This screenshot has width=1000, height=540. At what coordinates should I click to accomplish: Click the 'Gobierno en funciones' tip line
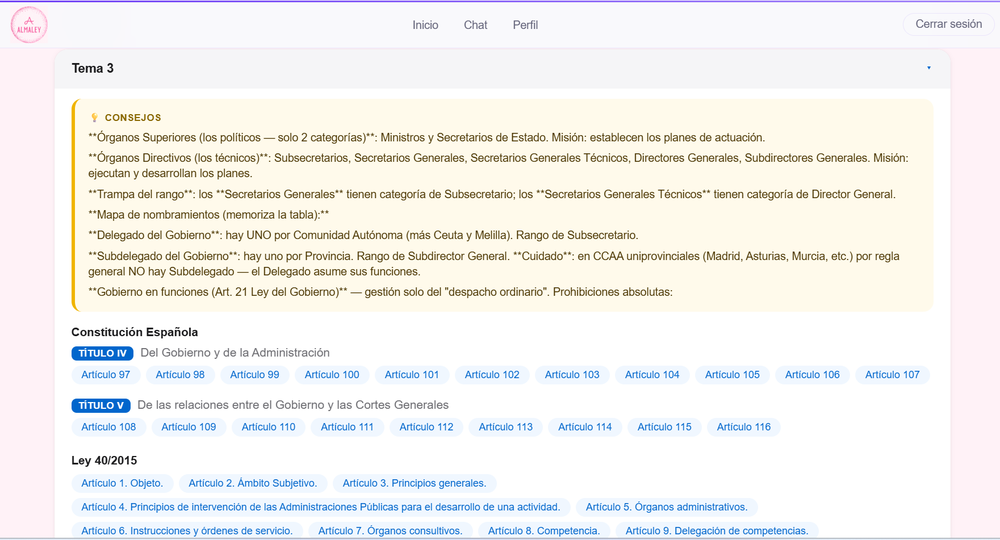[380, 292]
